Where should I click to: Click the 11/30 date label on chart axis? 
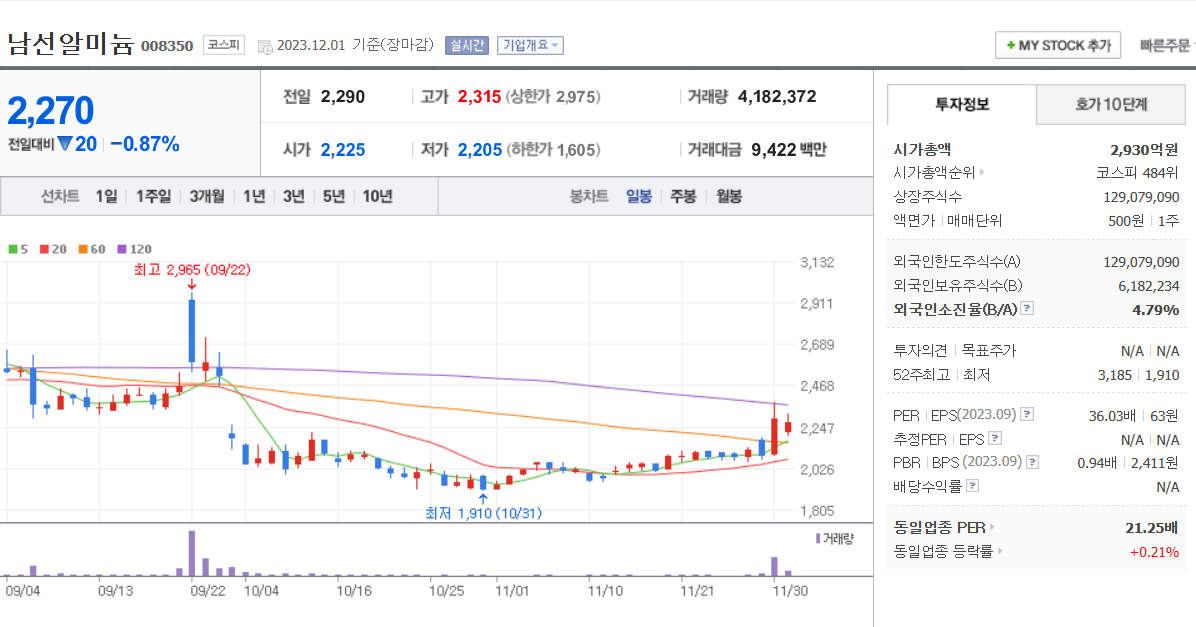click(790, 591)
